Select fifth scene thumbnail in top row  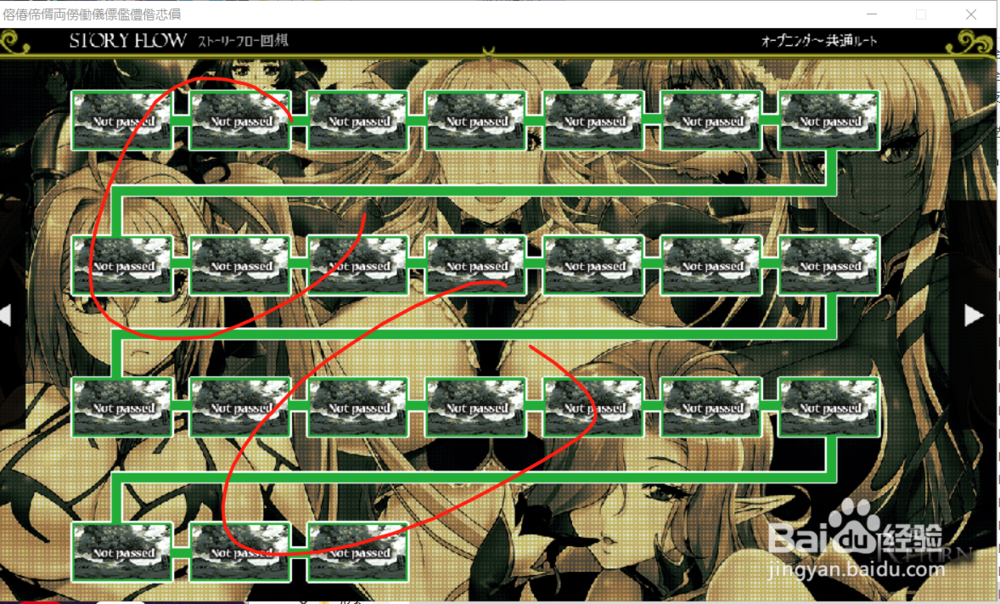(593, 121)
